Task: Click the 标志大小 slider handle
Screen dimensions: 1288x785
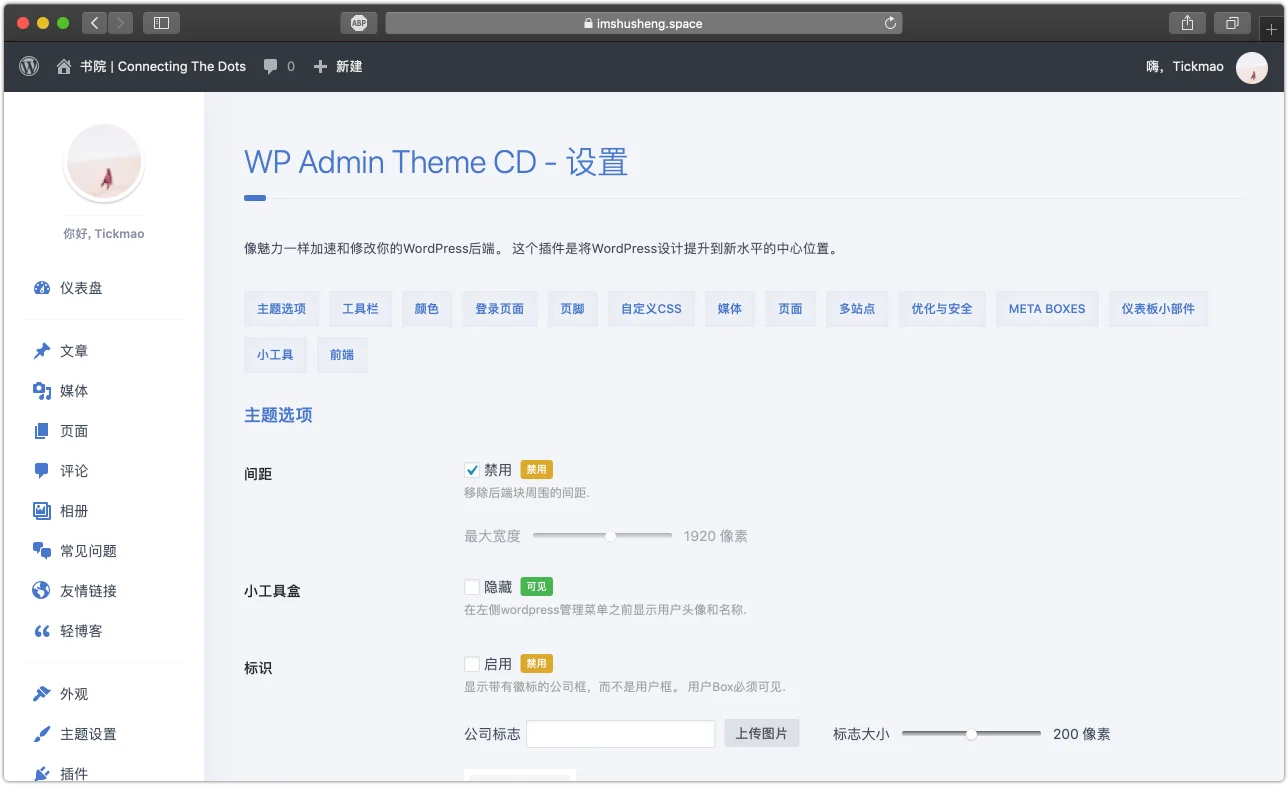Action: (x=971, y=734)
